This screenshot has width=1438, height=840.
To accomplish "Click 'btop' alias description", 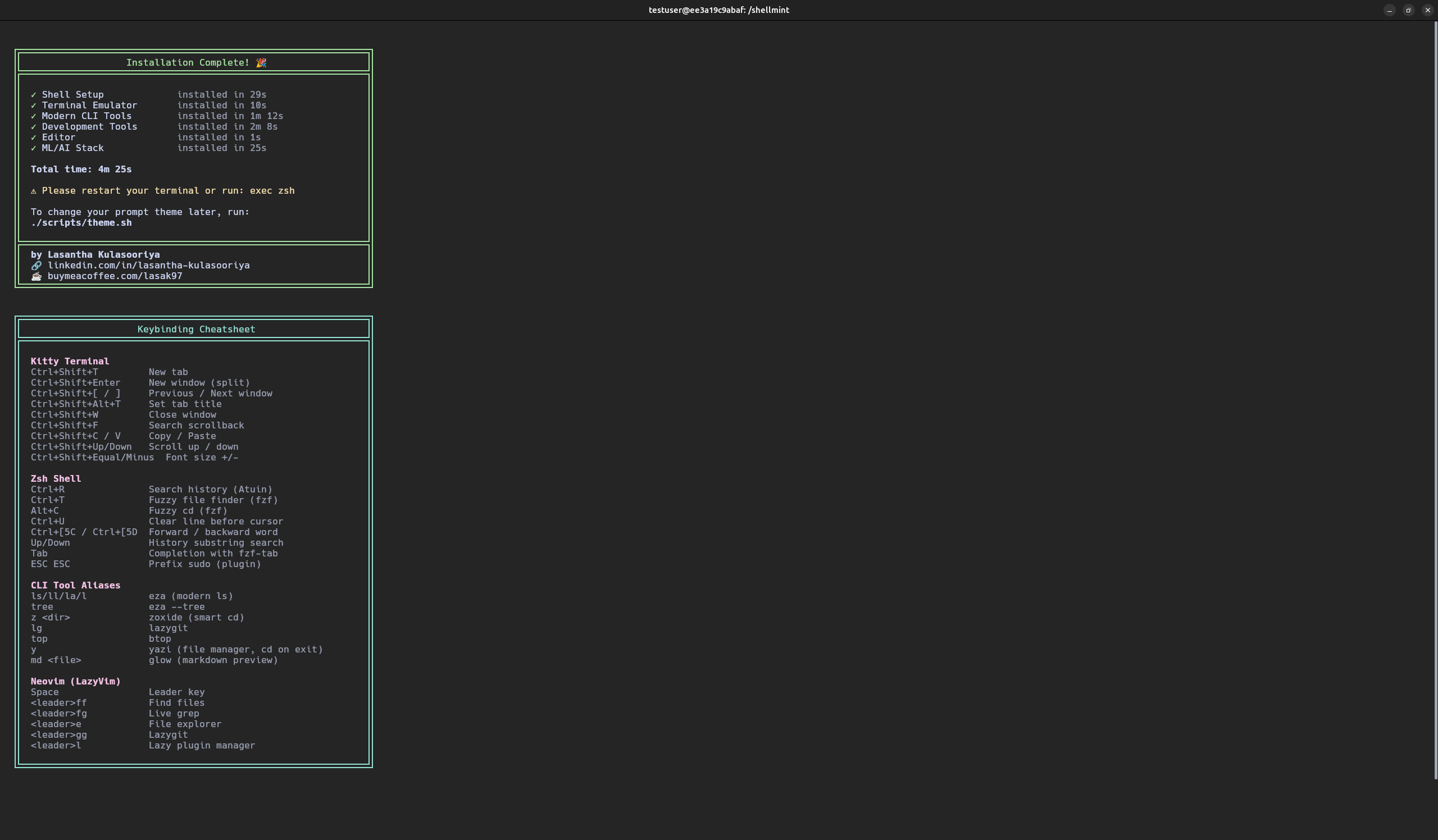I will tap(160, 638).
